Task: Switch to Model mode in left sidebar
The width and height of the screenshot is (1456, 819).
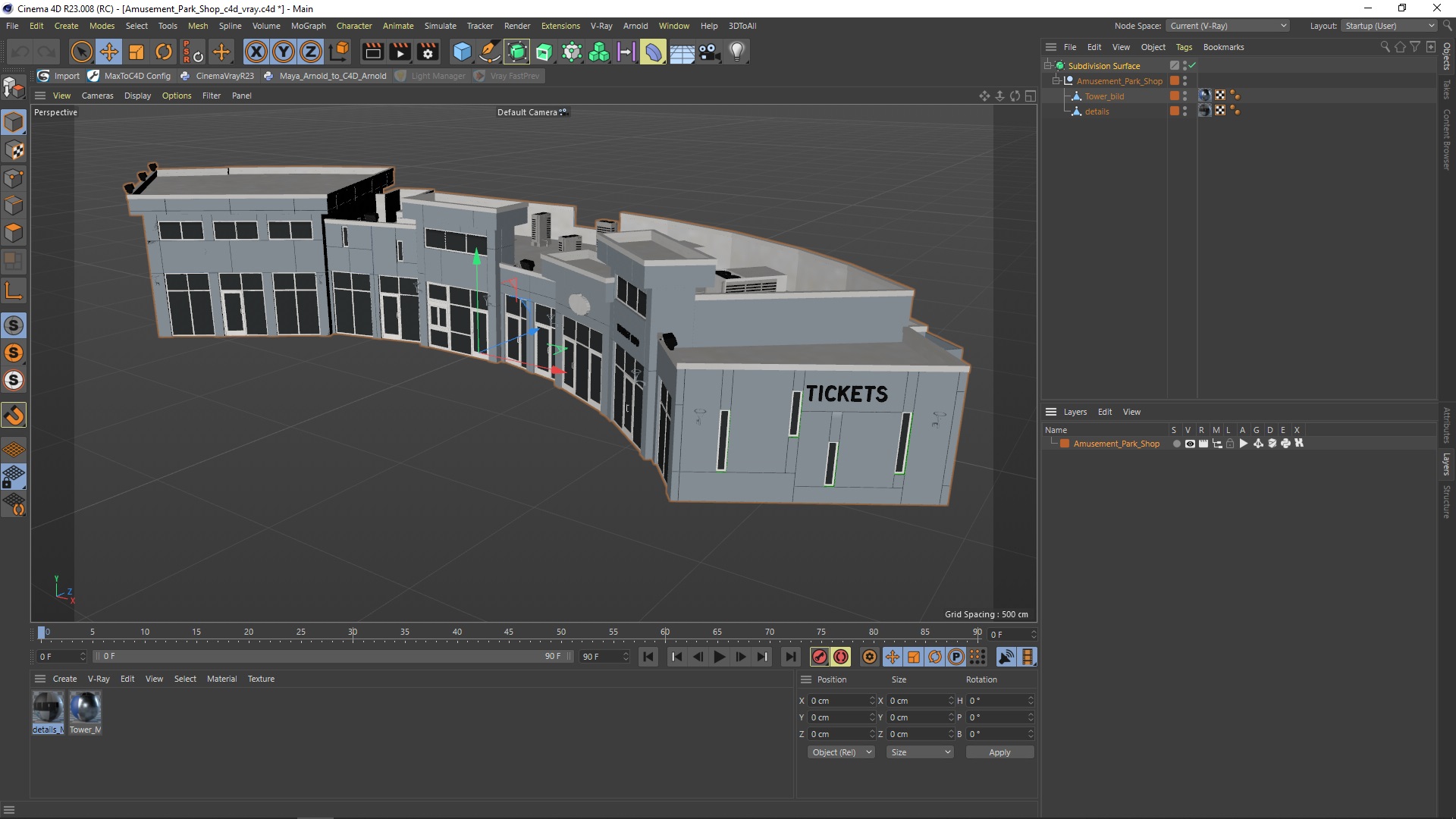Action: point(14,122)
